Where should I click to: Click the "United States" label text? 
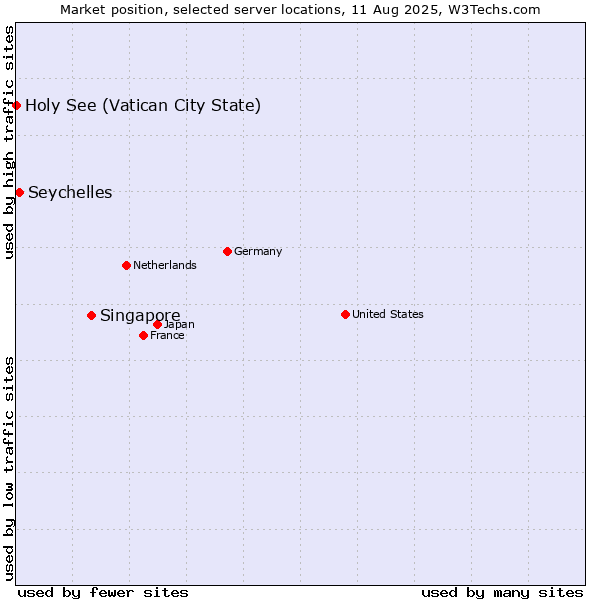388,314
